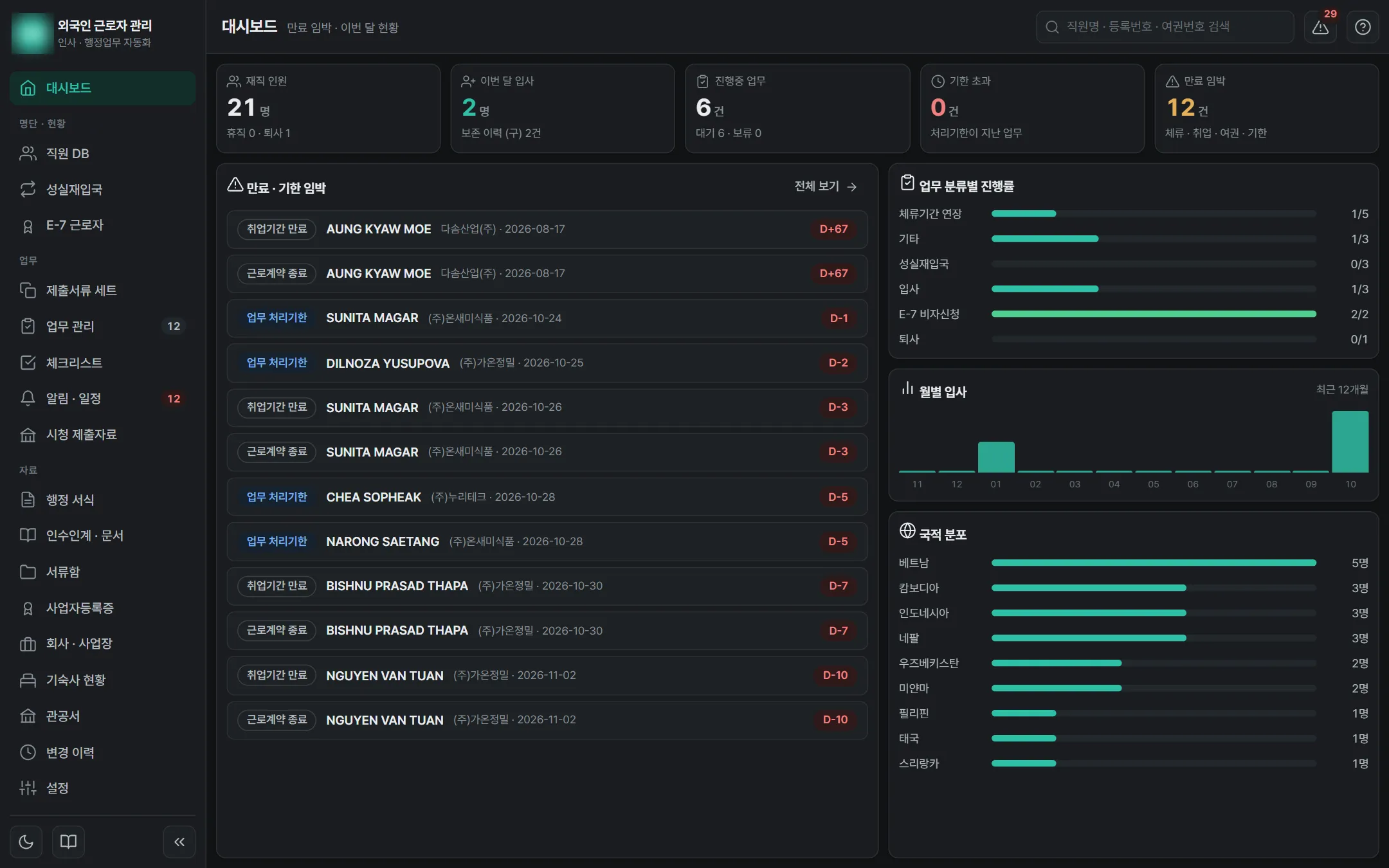Click month 01 bar in 월별 입사 chart
The width and height of the screenshot is (1389, 868).
(x=996, y=457)
